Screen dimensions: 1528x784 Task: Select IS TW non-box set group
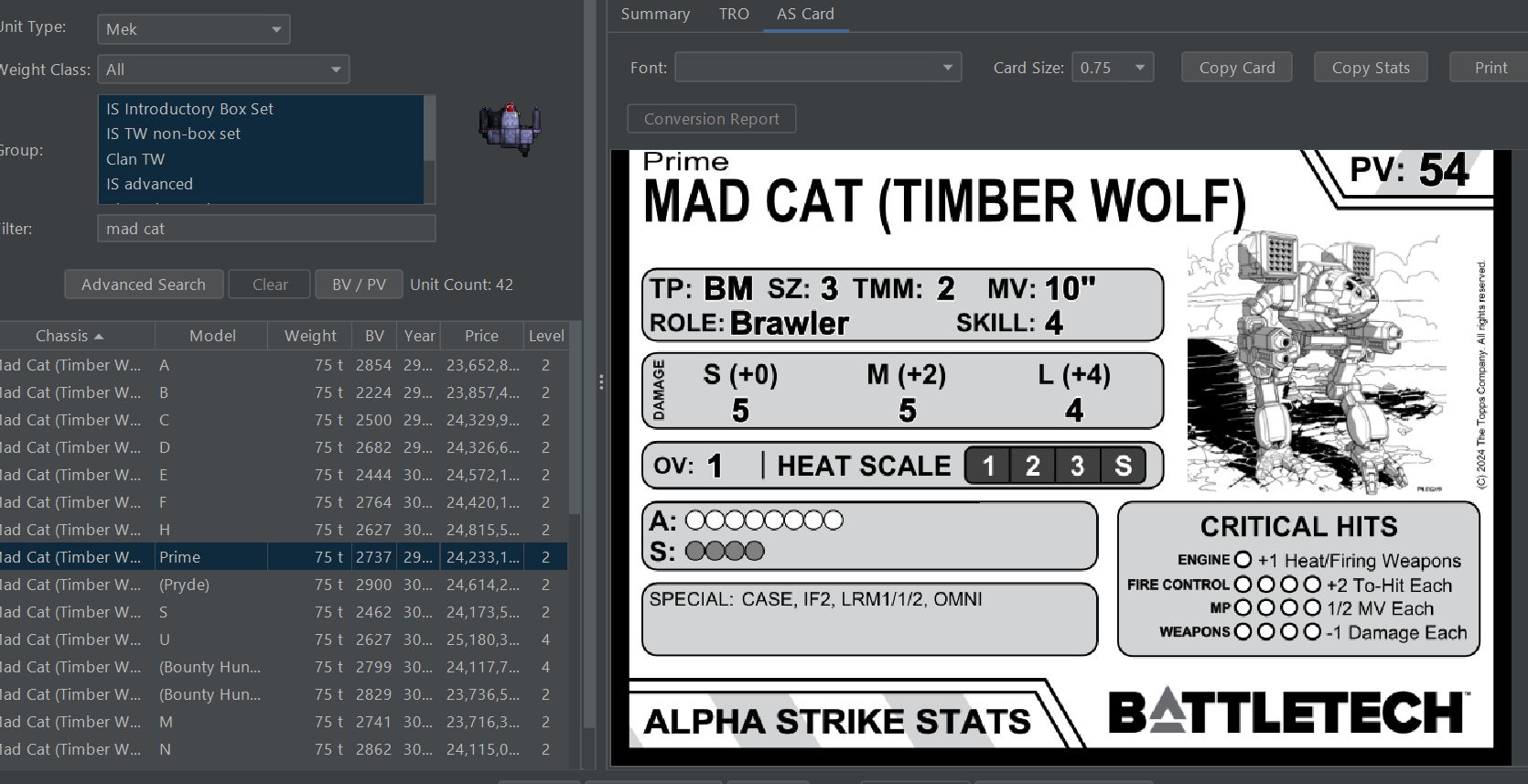click(261, 134)
